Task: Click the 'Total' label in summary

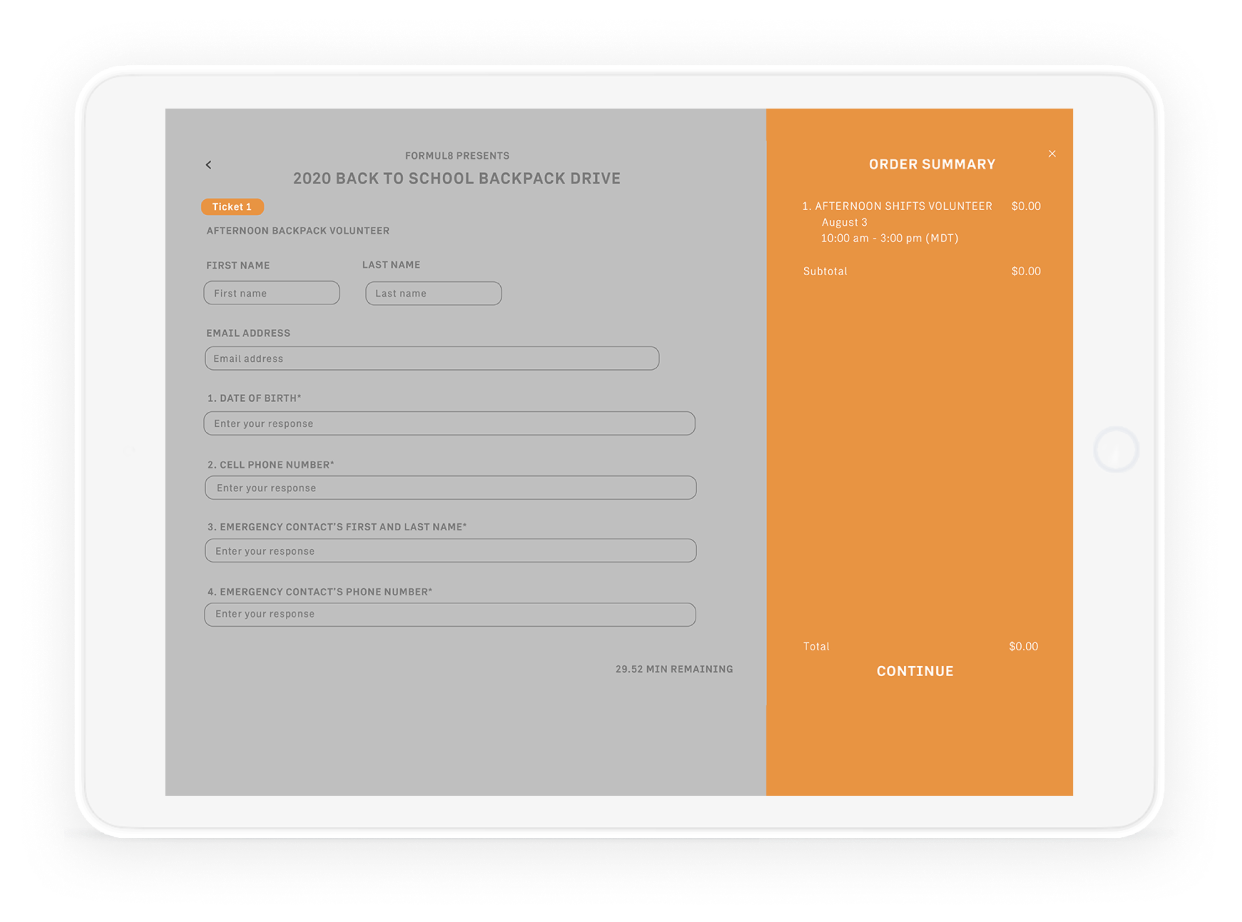Action: pyautogui.click(x=816, y=646)
